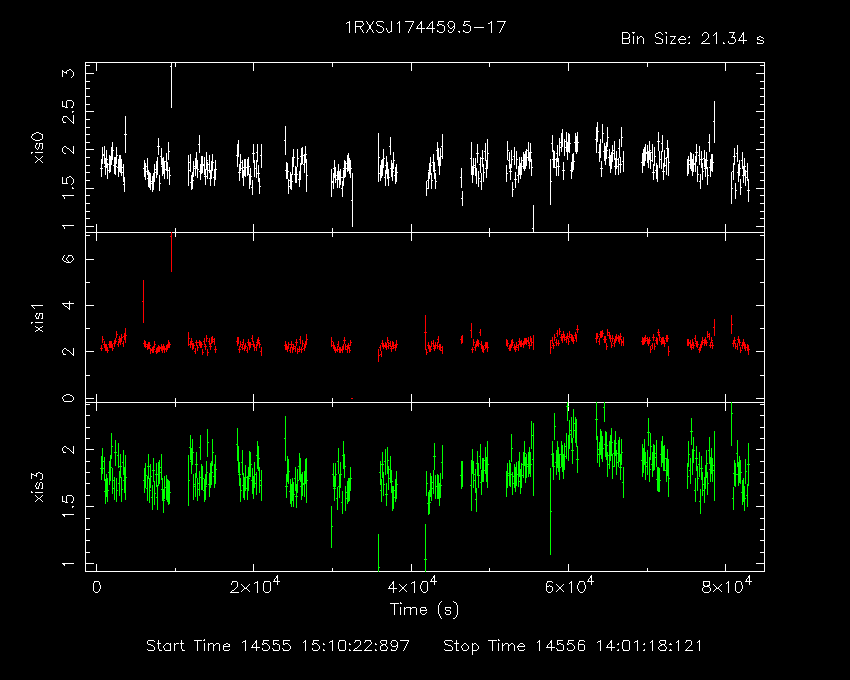850x680 pixels.
Task: Click the 1 tick label on xis3 axis
Action: (69, 564)
